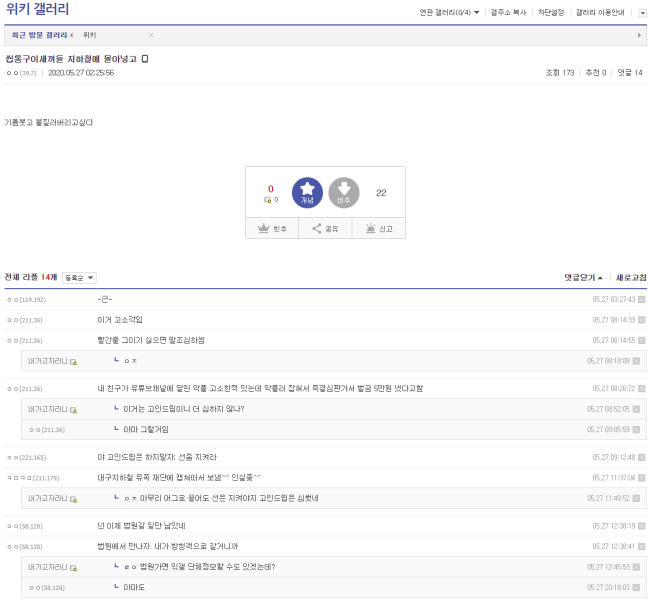Click the 위키 갤러리 title
The width and height of the screenshot is (652, 600).
pos(37,9)
